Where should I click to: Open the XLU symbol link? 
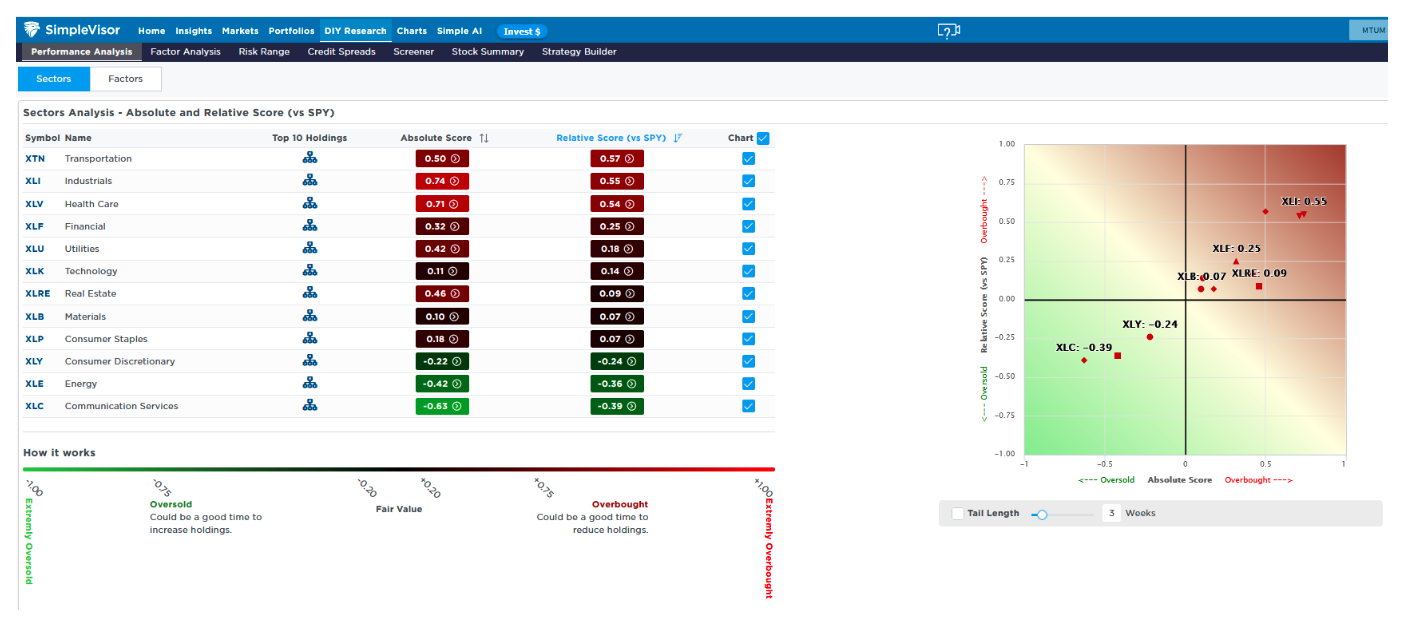coord(34,249)
